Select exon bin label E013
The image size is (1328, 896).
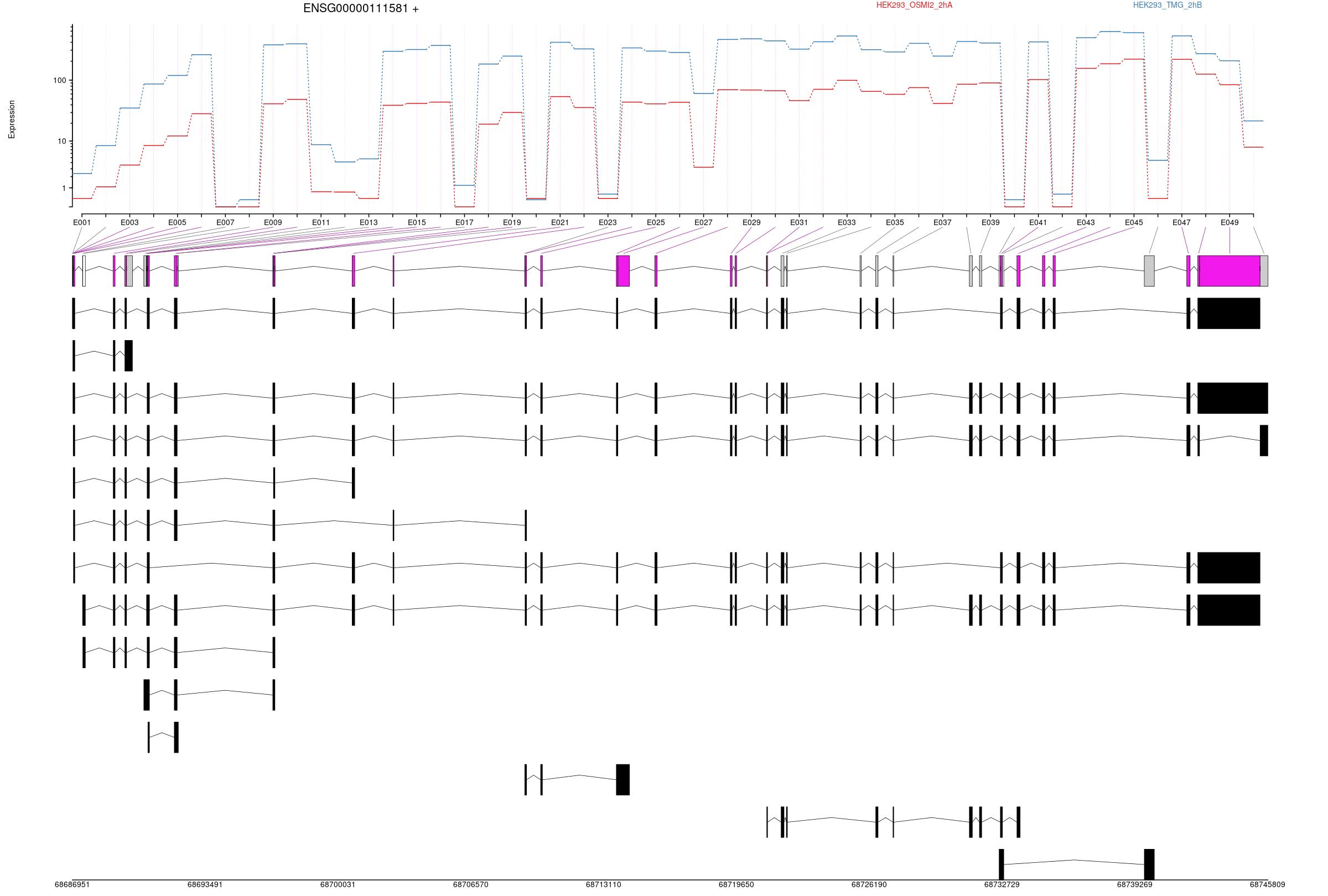(x=369, y=222)
